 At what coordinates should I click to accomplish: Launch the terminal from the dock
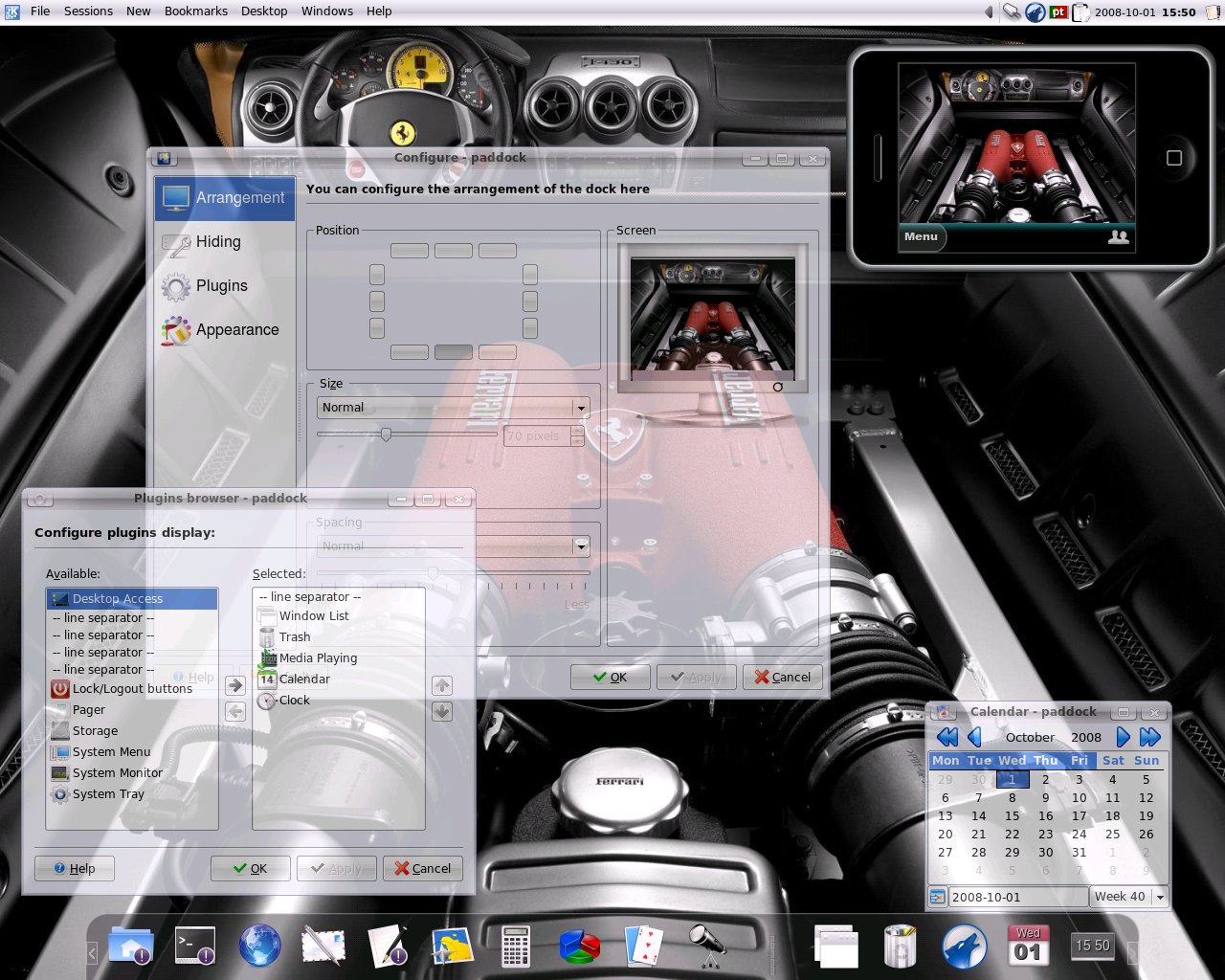(x=195, y=946)
